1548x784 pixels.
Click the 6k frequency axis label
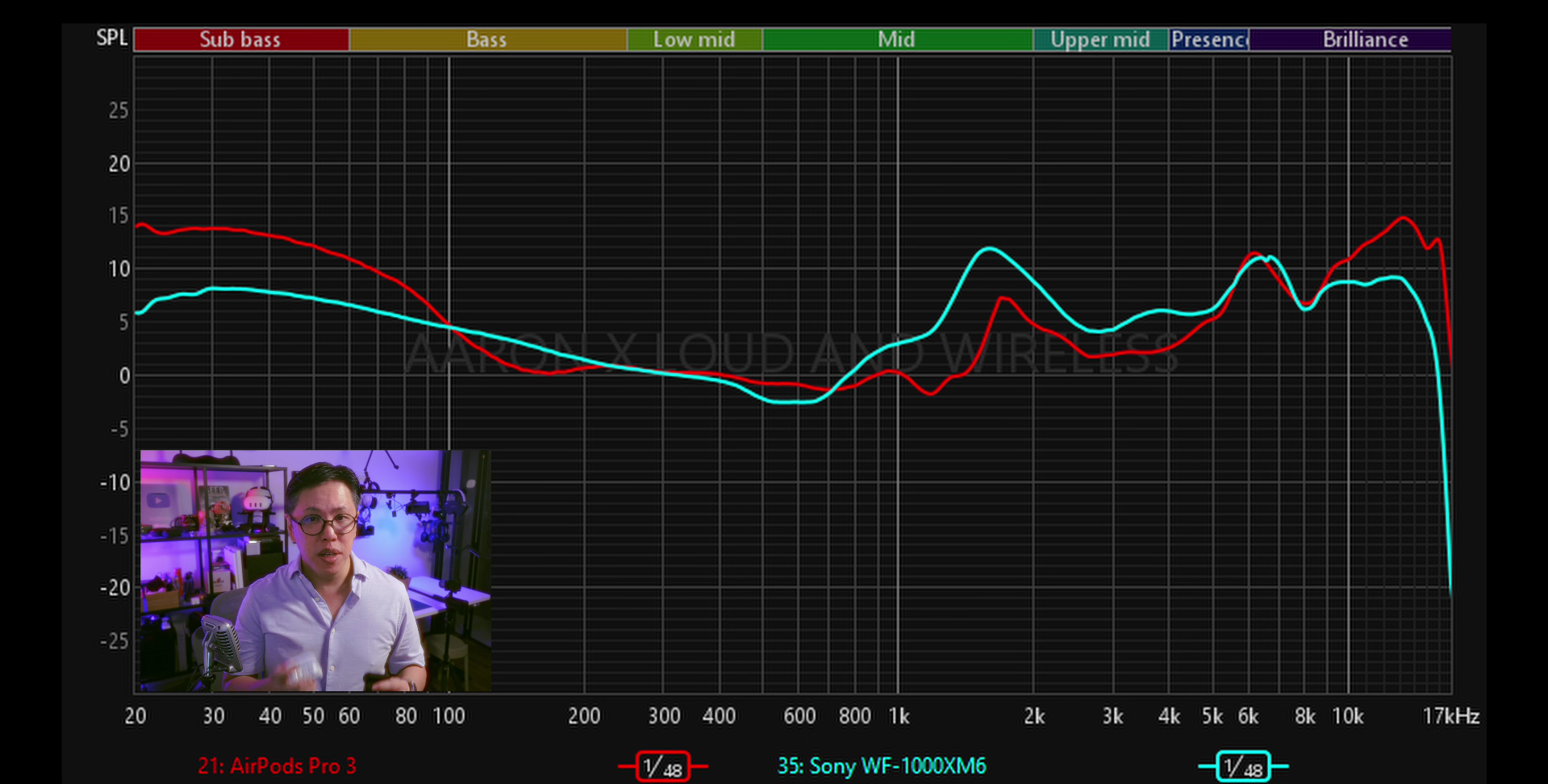pyautogui.click(x=1248, y=716)
